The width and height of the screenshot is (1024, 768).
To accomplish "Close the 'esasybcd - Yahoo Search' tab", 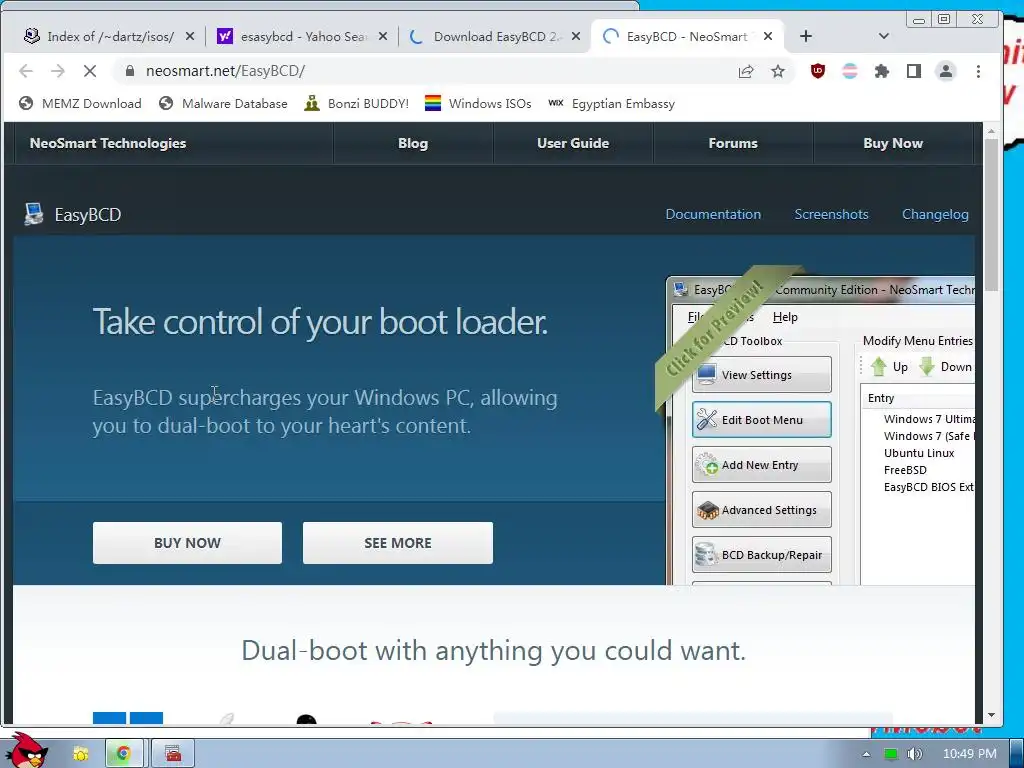I will tap(383, 36).
